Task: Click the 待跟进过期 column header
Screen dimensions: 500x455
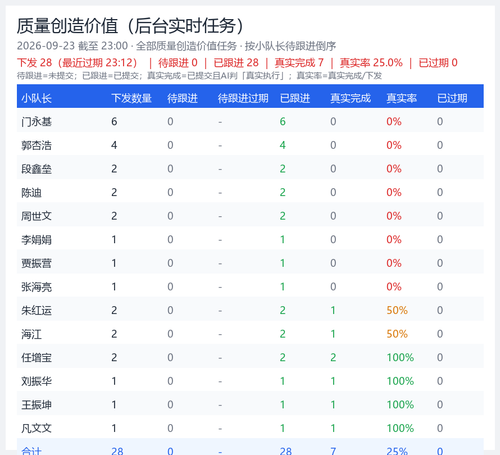Action: pos(243,98)
